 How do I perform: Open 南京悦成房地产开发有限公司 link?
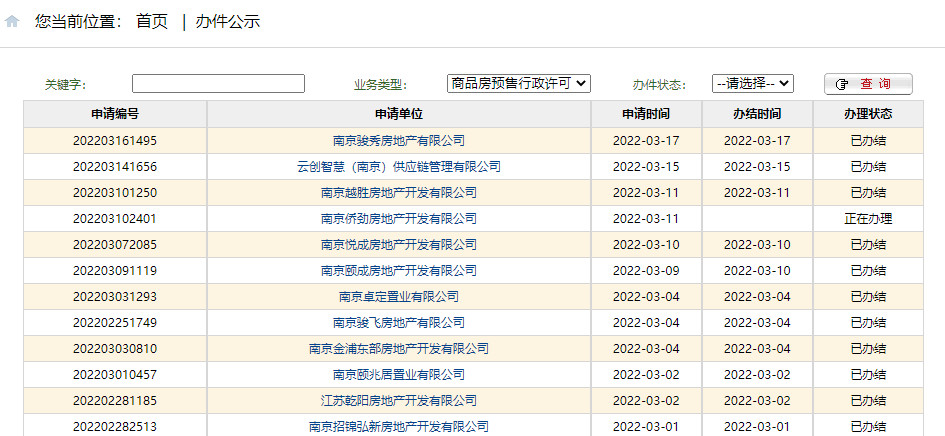click(x=399, y=245)
